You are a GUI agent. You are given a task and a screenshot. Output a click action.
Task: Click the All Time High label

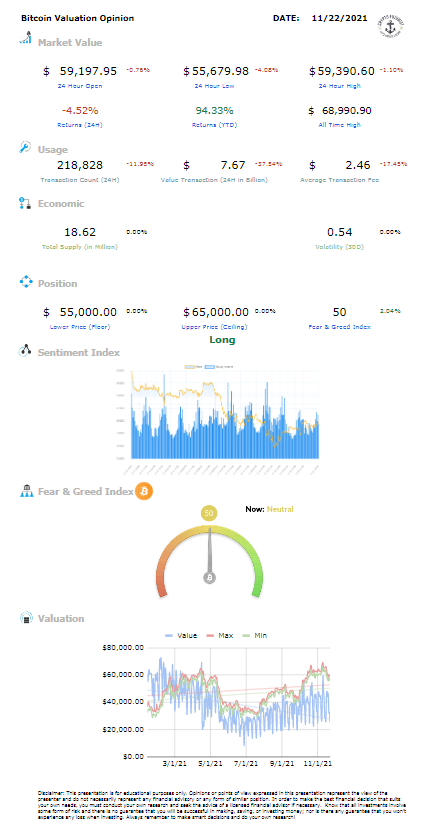pyautogui.click(x=339, y=125)
